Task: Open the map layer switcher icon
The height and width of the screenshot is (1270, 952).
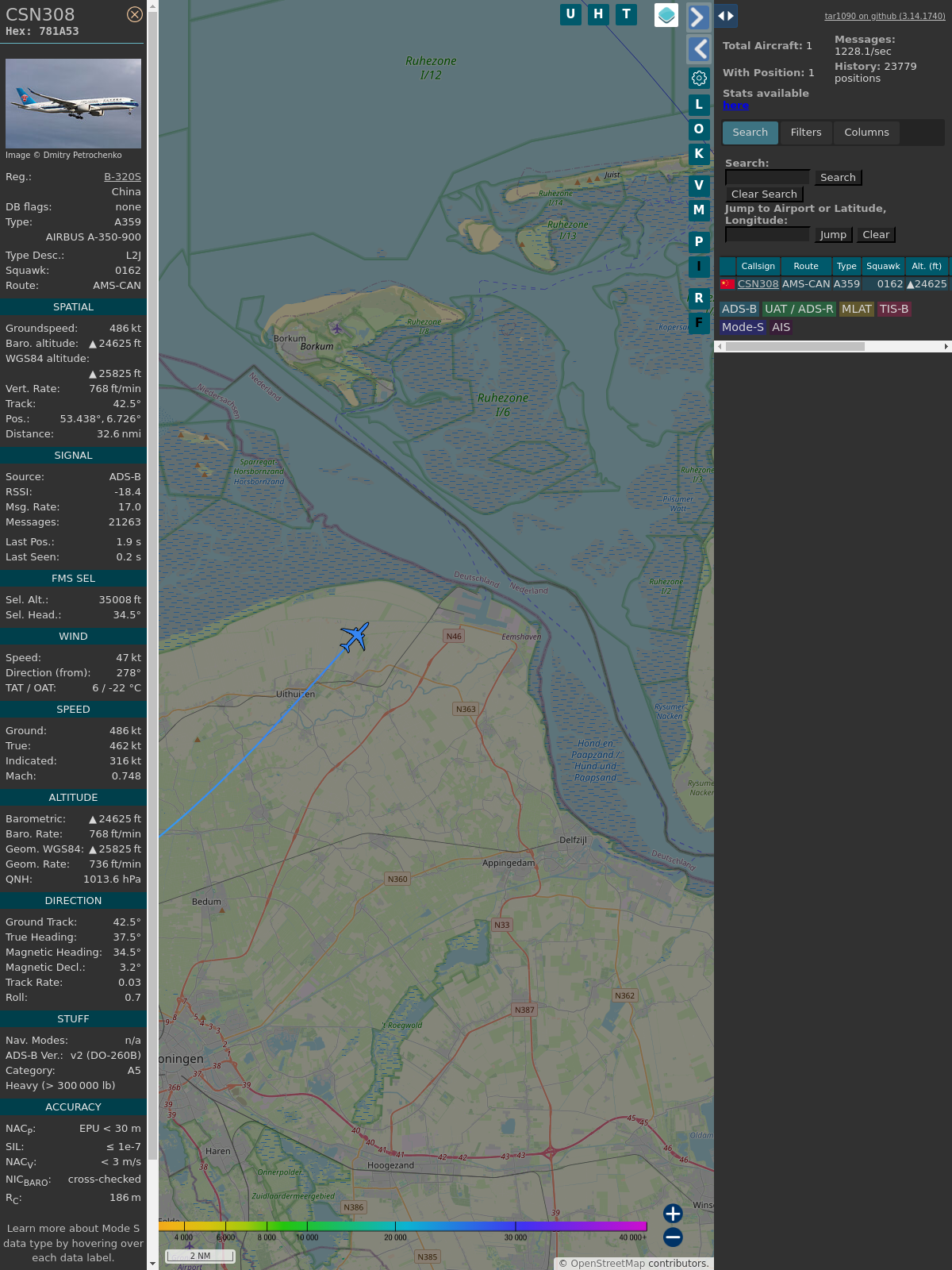Action: (x=666, y=15)
